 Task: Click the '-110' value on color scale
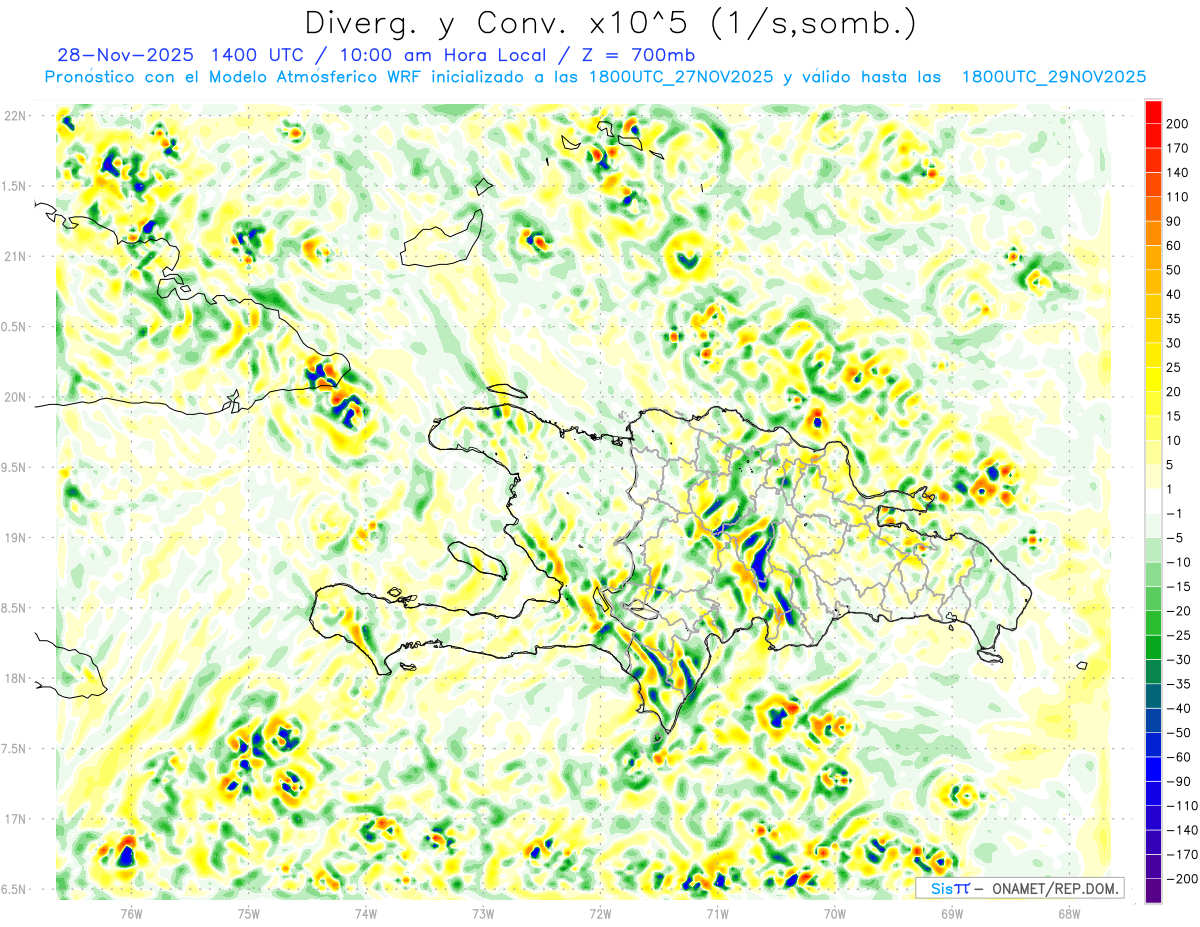pos(1182,806)
